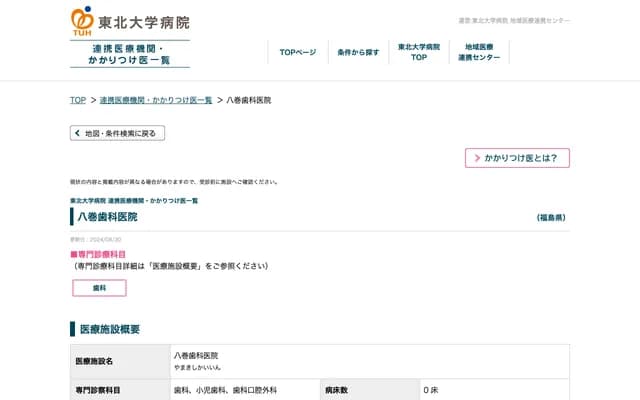Click 連携医療機関・かかりつけ医一覧 breadcrumb link
Image resolution: width=640 pixels, height=400 pixels.
[x=156, y=100]
